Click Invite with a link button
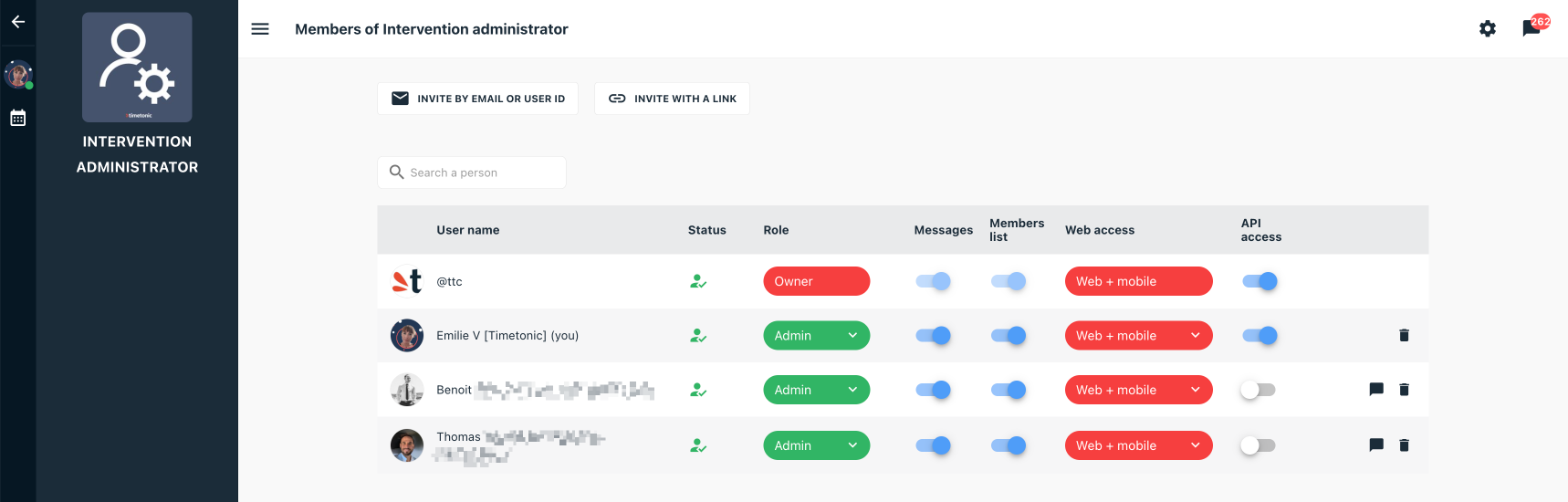 coord(672,99)
